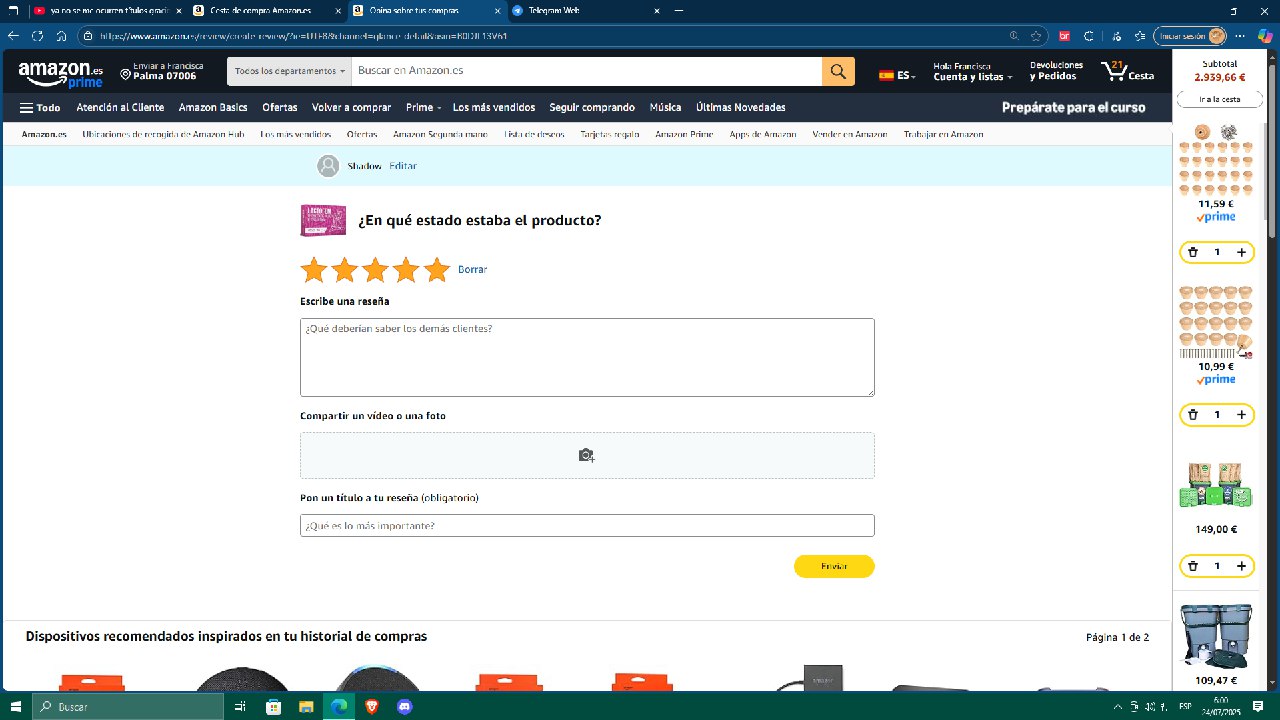Screen dimensions: 1280x720
Task: Click the favorites star in the address bar
Action: pyautogui.click(x=1037, y=35)
